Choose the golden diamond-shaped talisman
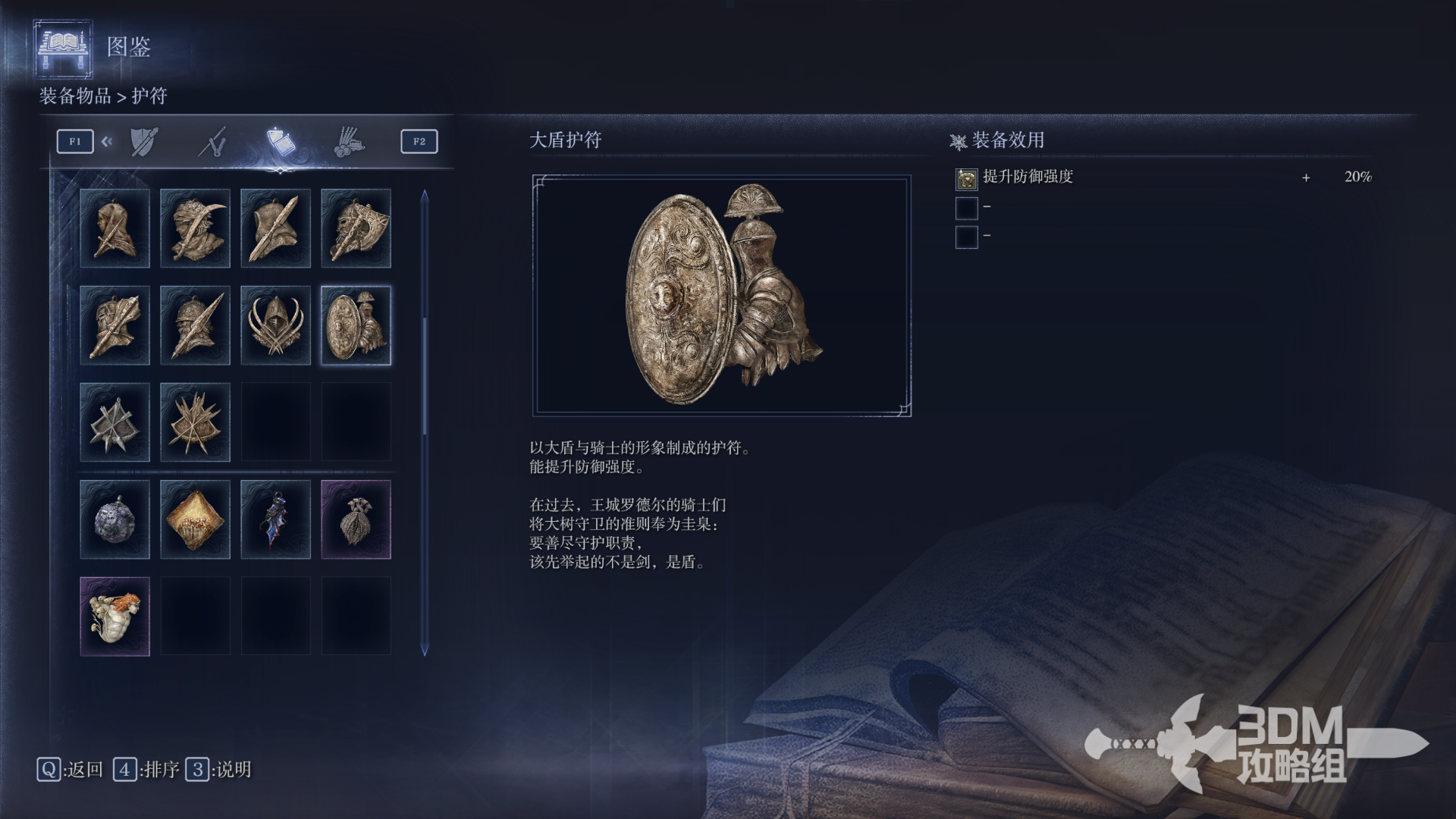Viewport: 1456px width, 819px height. click(195, 519)
